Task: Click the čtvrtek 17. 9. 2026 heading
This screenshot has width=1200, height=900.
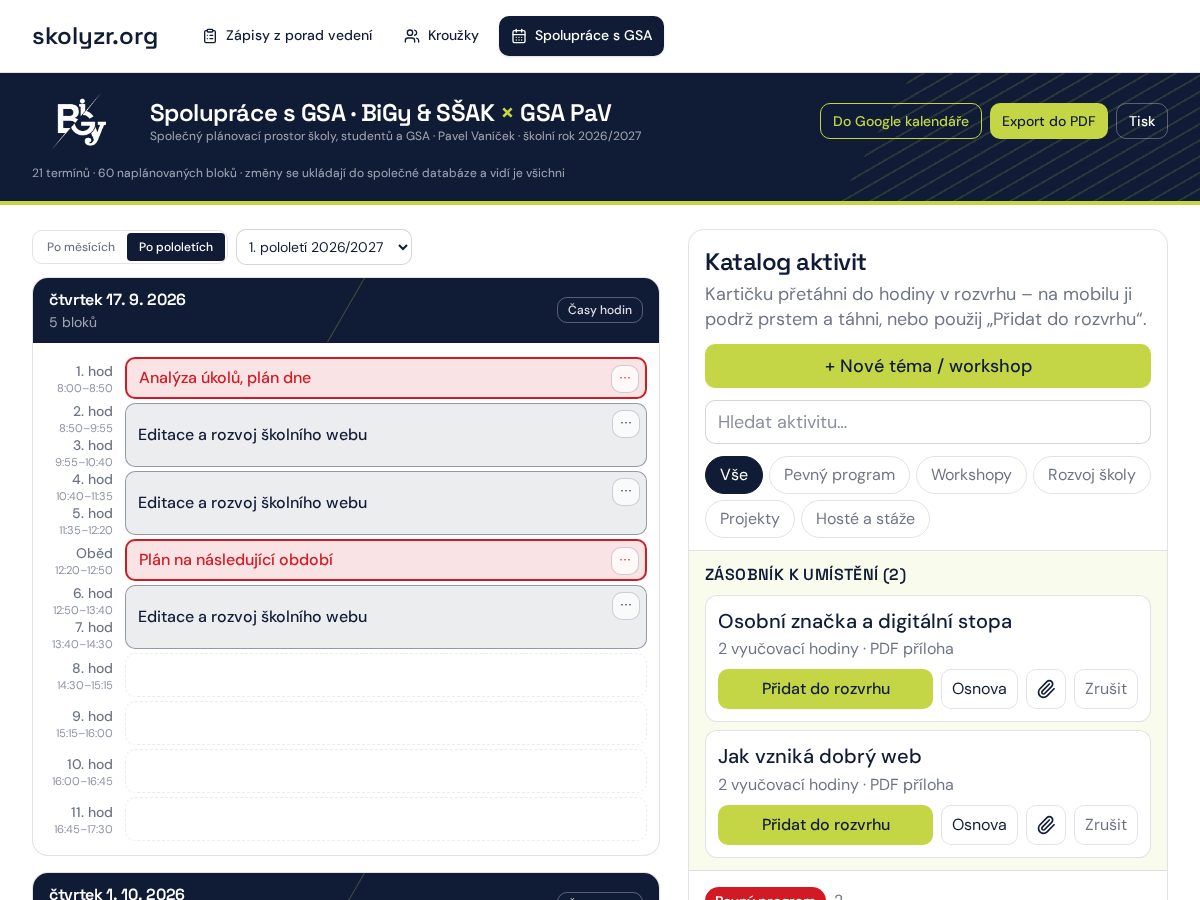Action: [x=117, y=300]
